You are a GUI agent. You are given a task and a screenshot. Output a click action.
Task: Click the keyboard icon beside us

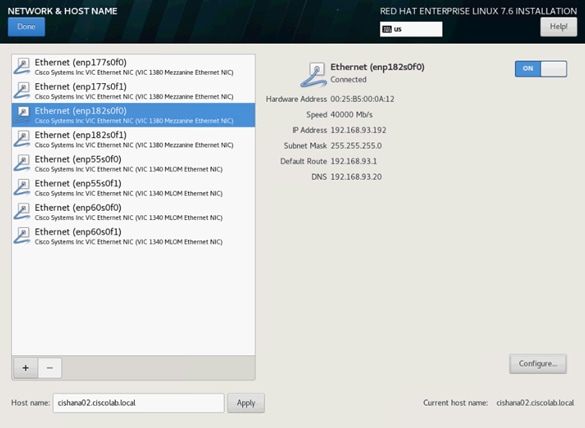pyautogui.click(x=387, y=29)
